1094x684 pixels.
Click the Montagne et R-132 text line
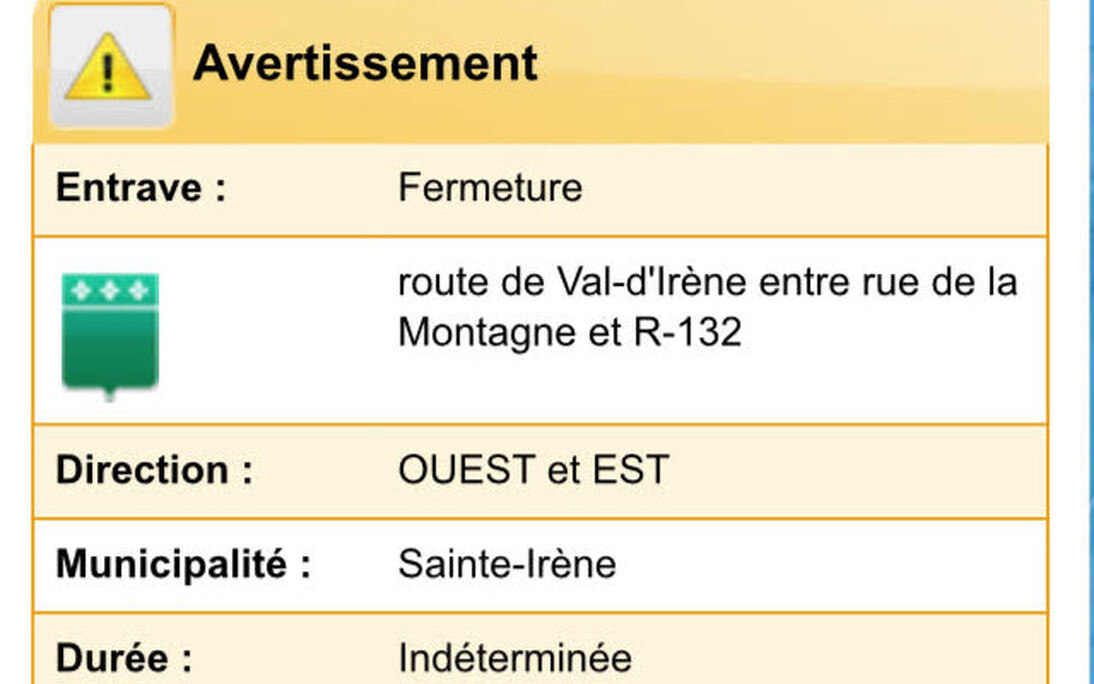(569, 332)
